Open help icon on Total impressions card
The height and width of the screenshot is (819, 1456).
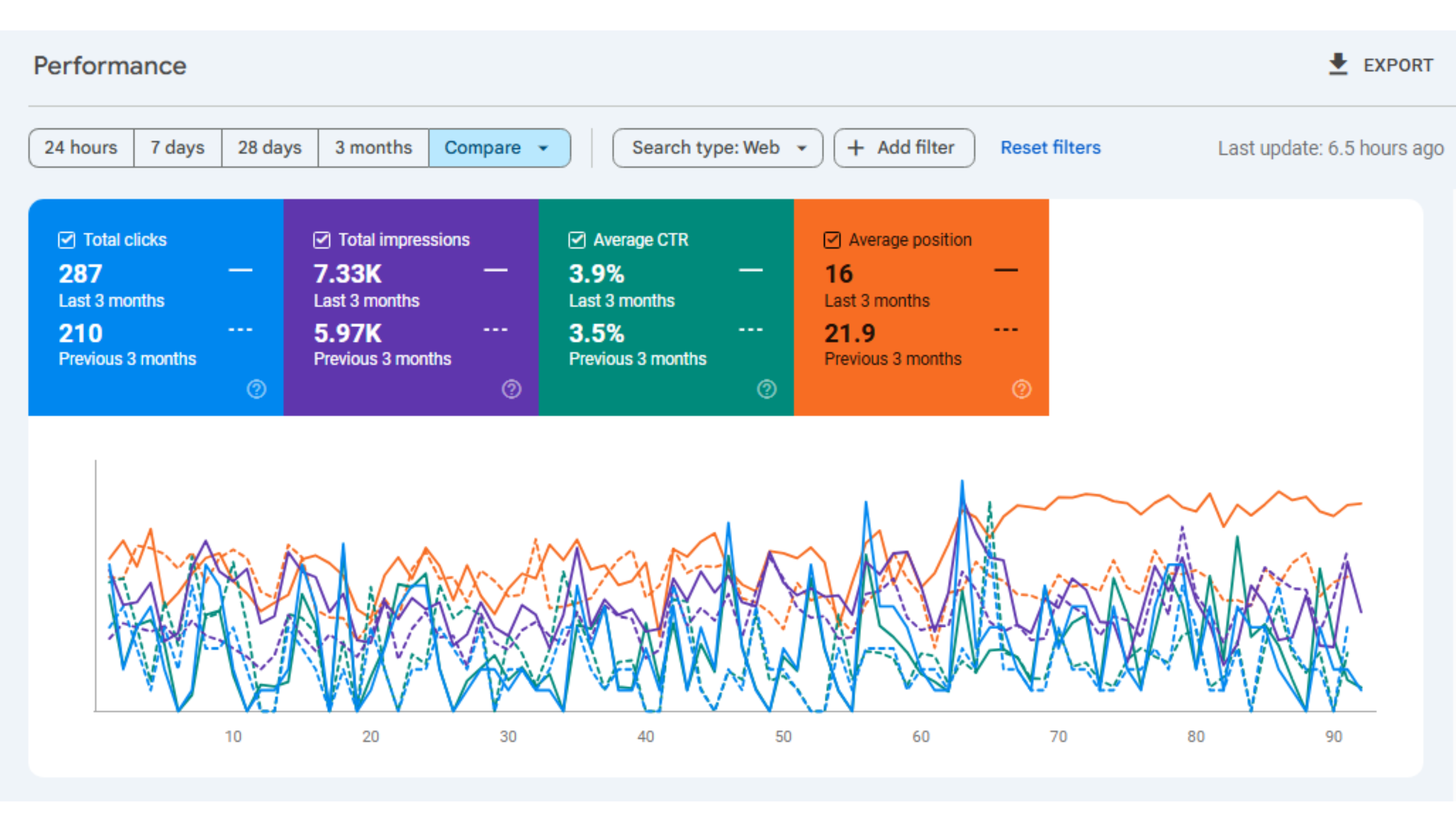(x=511, y=389)
